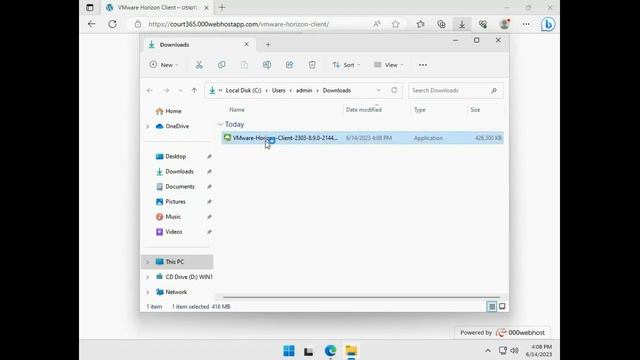Viewport: 640px width, 360px height.
Task: Show hidden tray icons chevron
Action: click(488, 351)
